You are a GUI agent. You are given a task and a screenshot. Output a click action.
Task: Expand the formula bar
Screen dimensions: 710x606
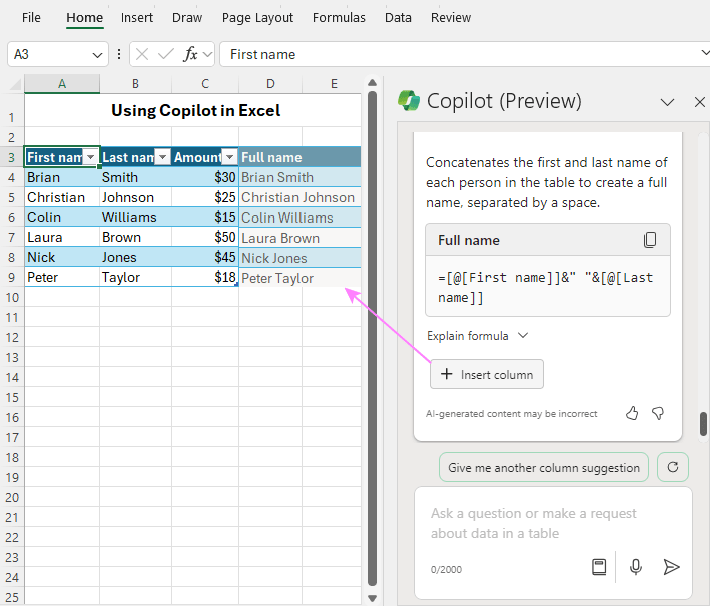click(705, 53)
